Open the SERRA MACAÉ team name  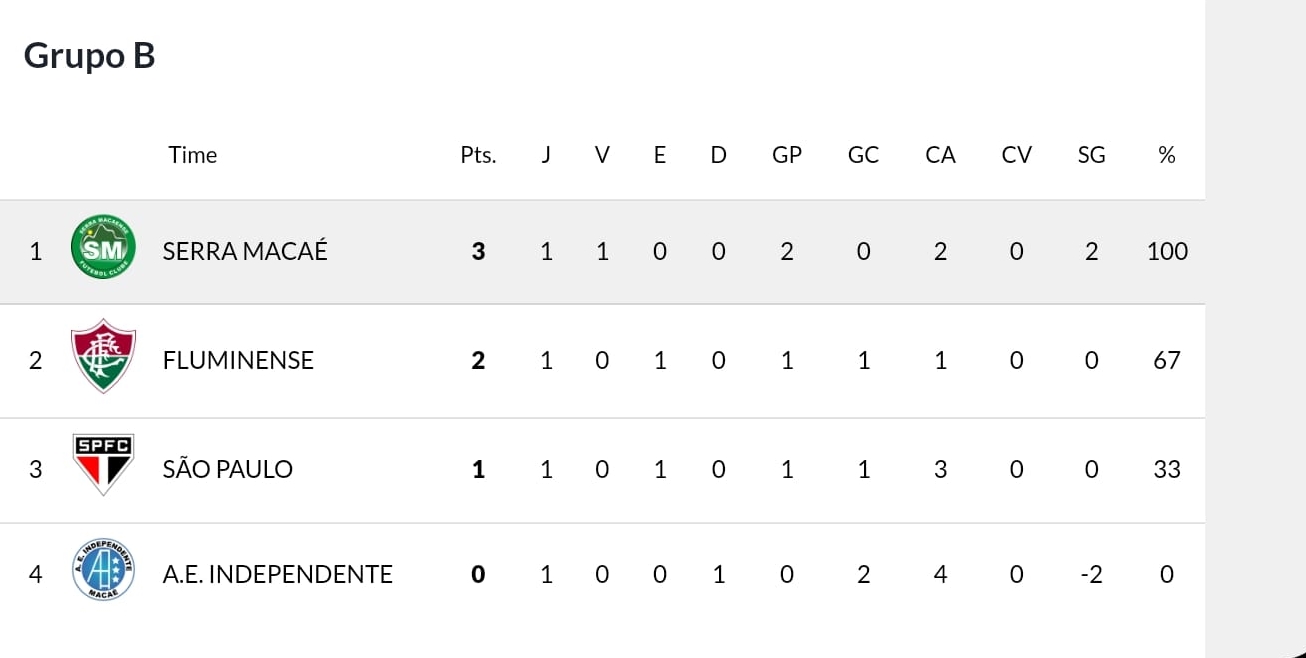[x=245, y=251]
